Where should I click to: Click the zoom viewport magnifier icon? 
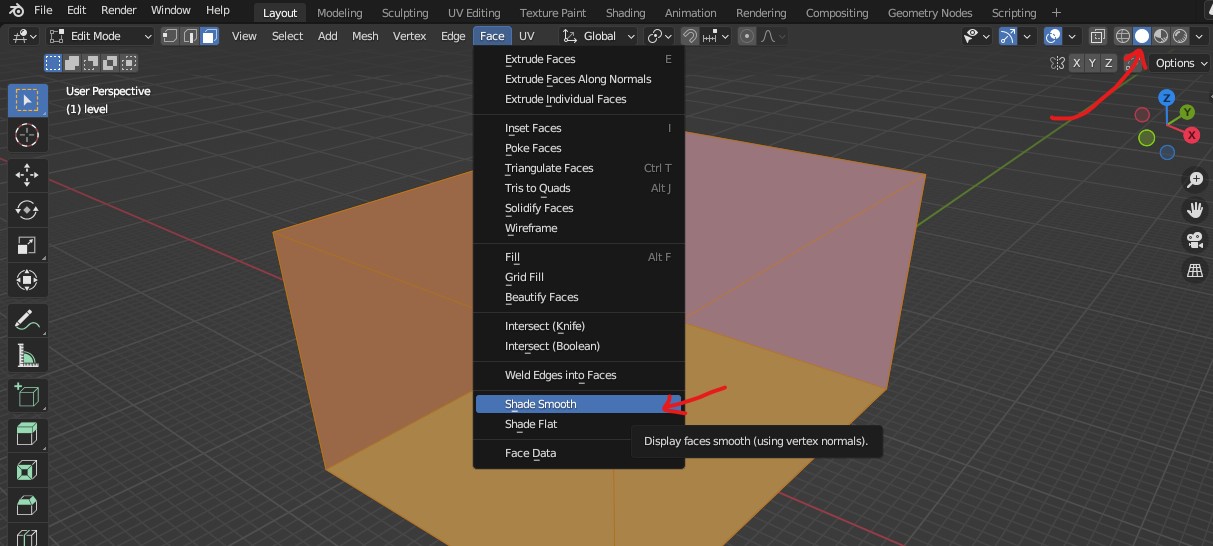(1194, 180)
